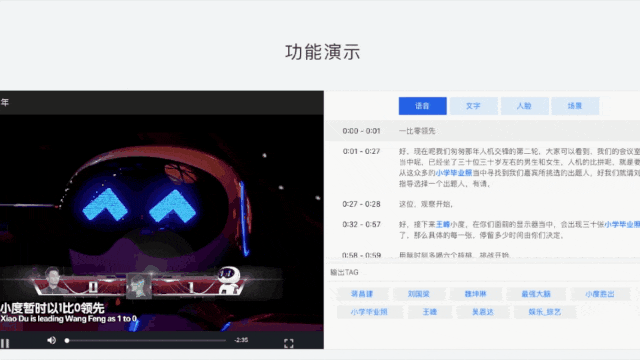
Task: Click the -2:35 remaining time display
Action: pos(241,340)
